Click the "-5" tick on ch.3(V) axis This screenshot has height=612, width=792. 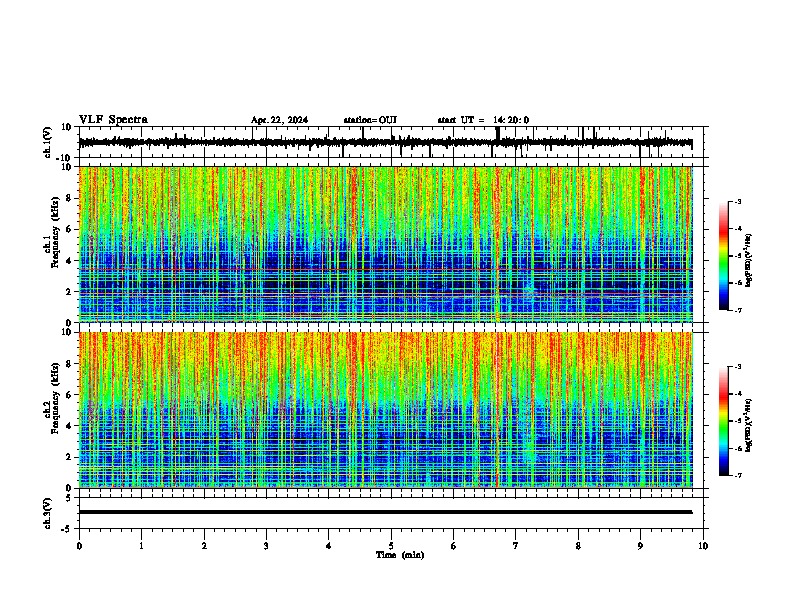point(67,529)
